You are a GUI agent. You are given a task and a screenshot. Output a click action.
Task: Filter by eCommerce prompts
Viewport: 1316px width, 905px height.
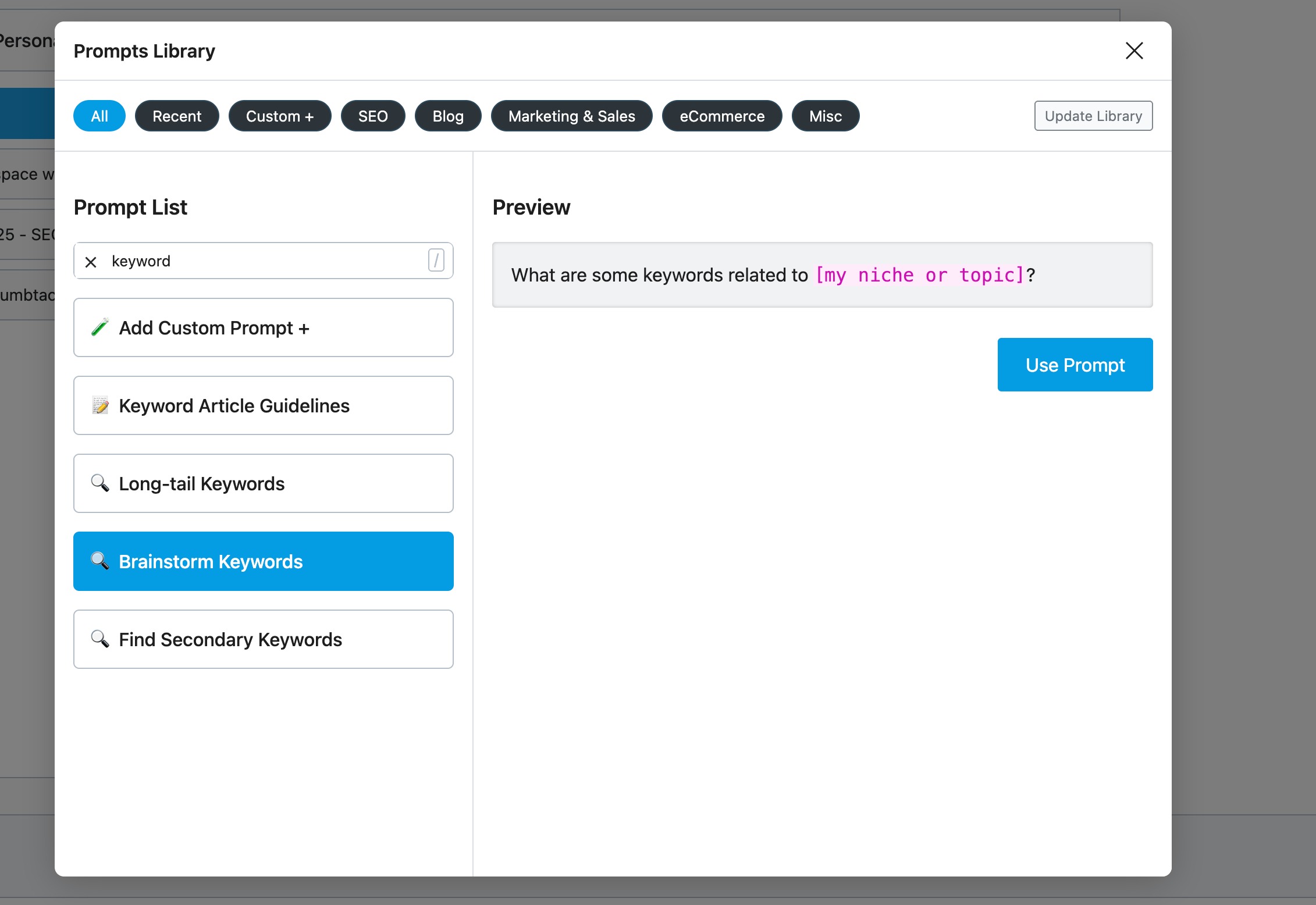pyautogui.click(x=722, y=116)
